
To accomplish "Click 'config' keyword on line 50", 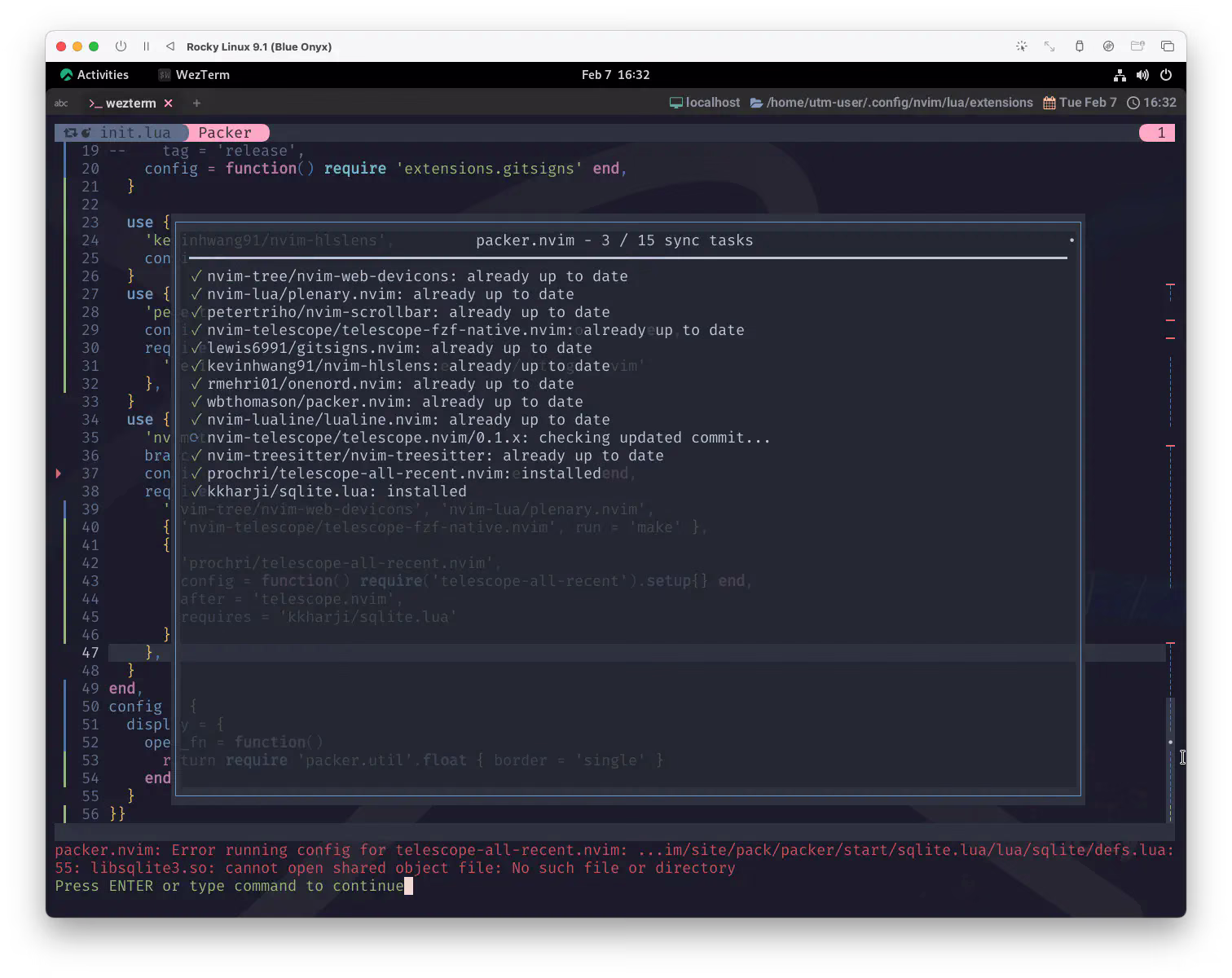I will 135,707.
